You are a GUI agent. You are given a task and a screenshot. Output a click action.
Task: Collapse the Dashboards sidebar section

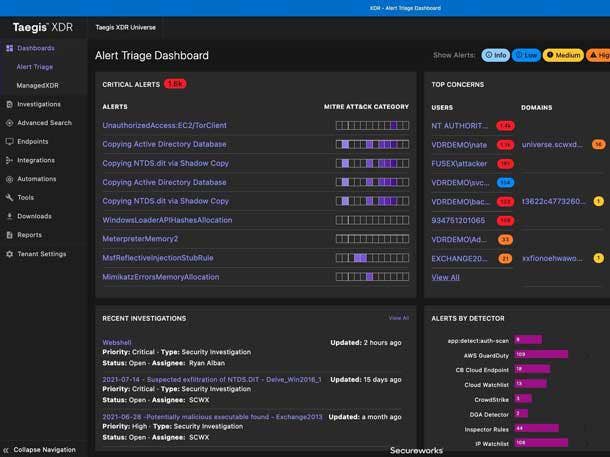pyautogui.click(x=35, y=48)
